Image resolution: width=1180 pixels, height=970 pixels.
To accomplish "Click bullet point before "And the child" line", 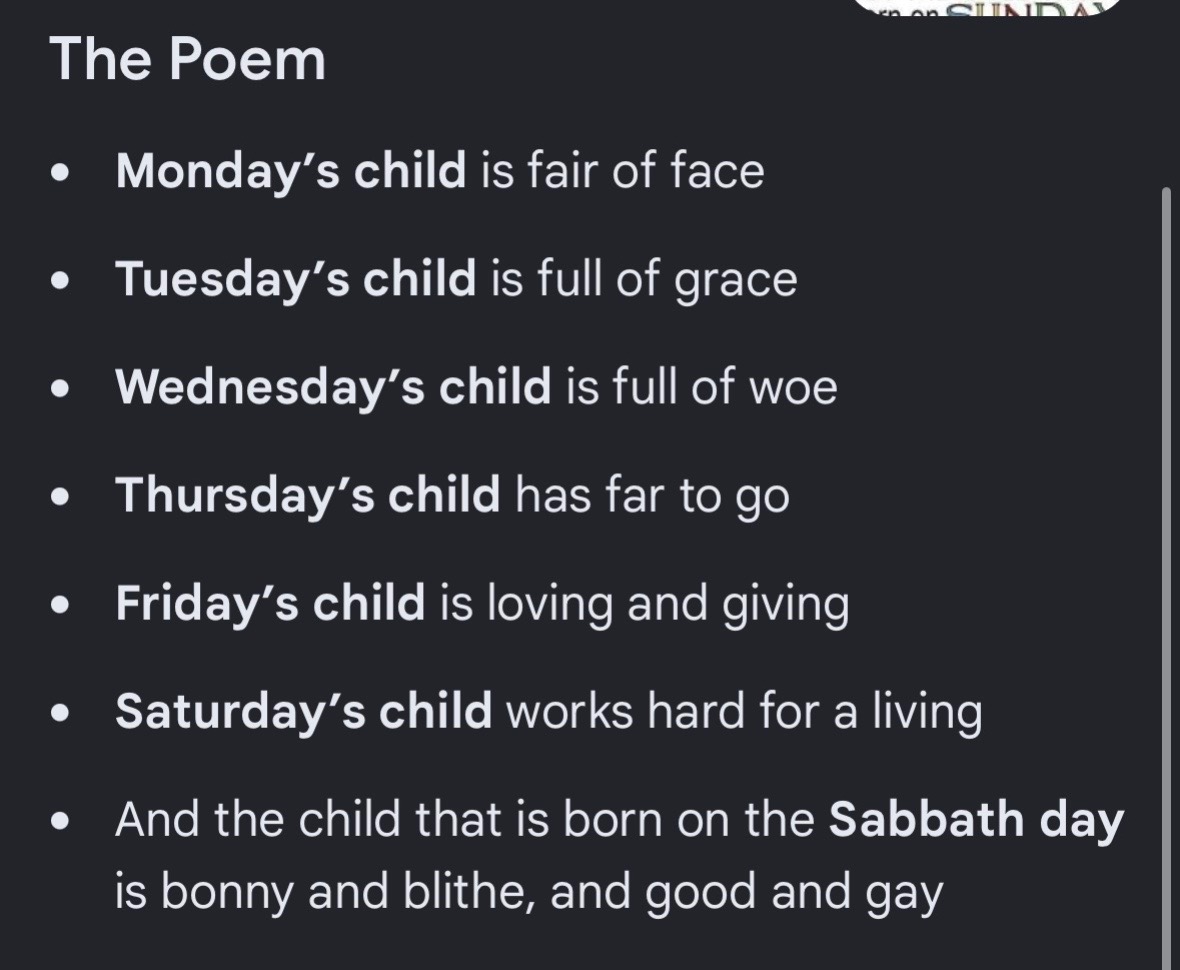I will pos(60,822).
